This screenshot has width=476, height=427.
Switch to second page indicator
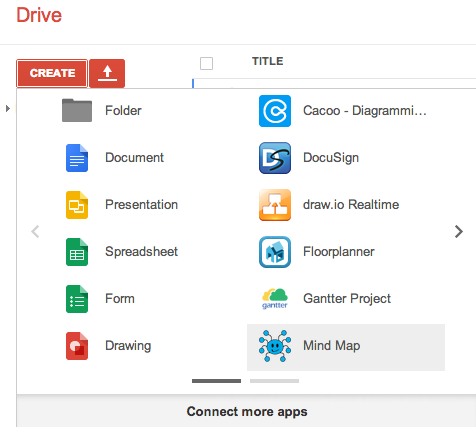[274, 381]
